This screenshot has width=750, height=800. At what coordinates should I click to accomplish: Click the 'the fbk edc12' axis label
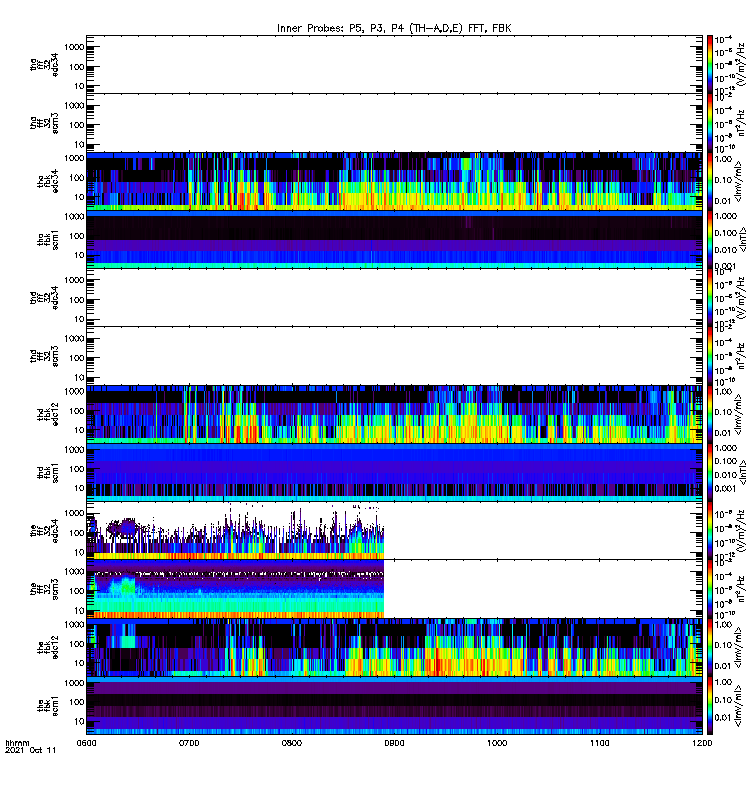point(47,647)
